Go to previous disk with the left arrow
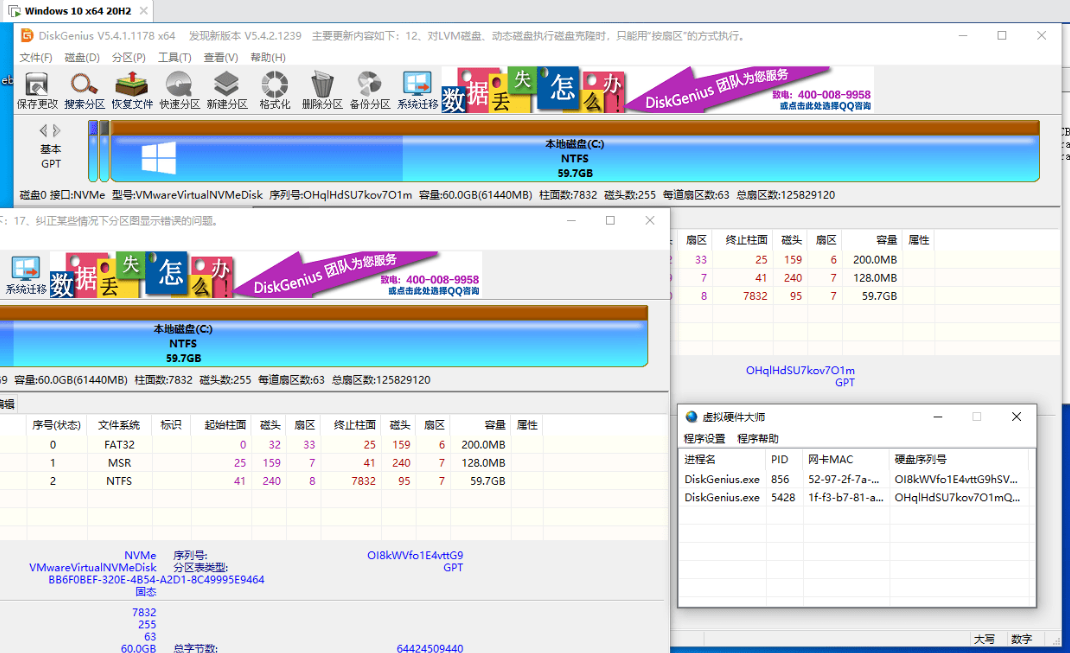 (x=44, y=130)
